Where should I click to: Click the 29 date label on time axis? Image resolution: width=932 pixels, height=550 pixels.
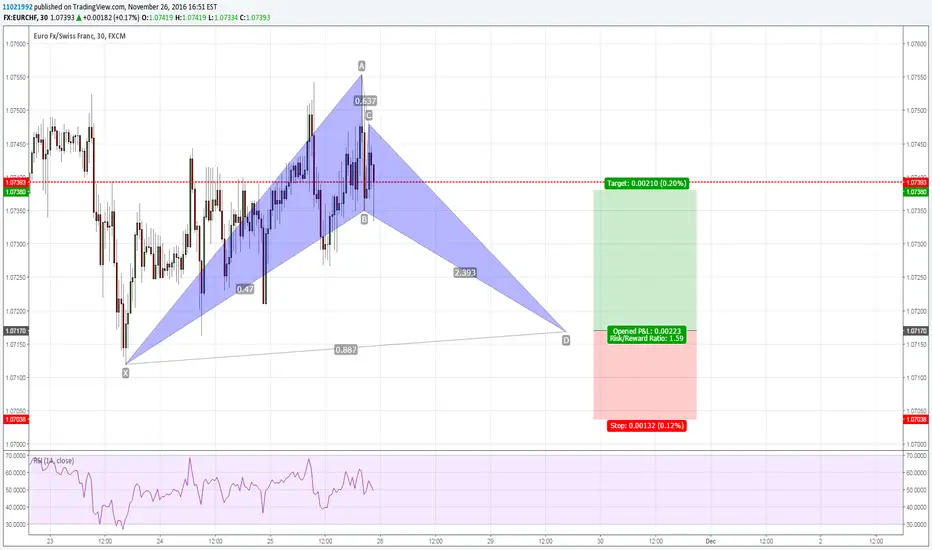[490, 541]
